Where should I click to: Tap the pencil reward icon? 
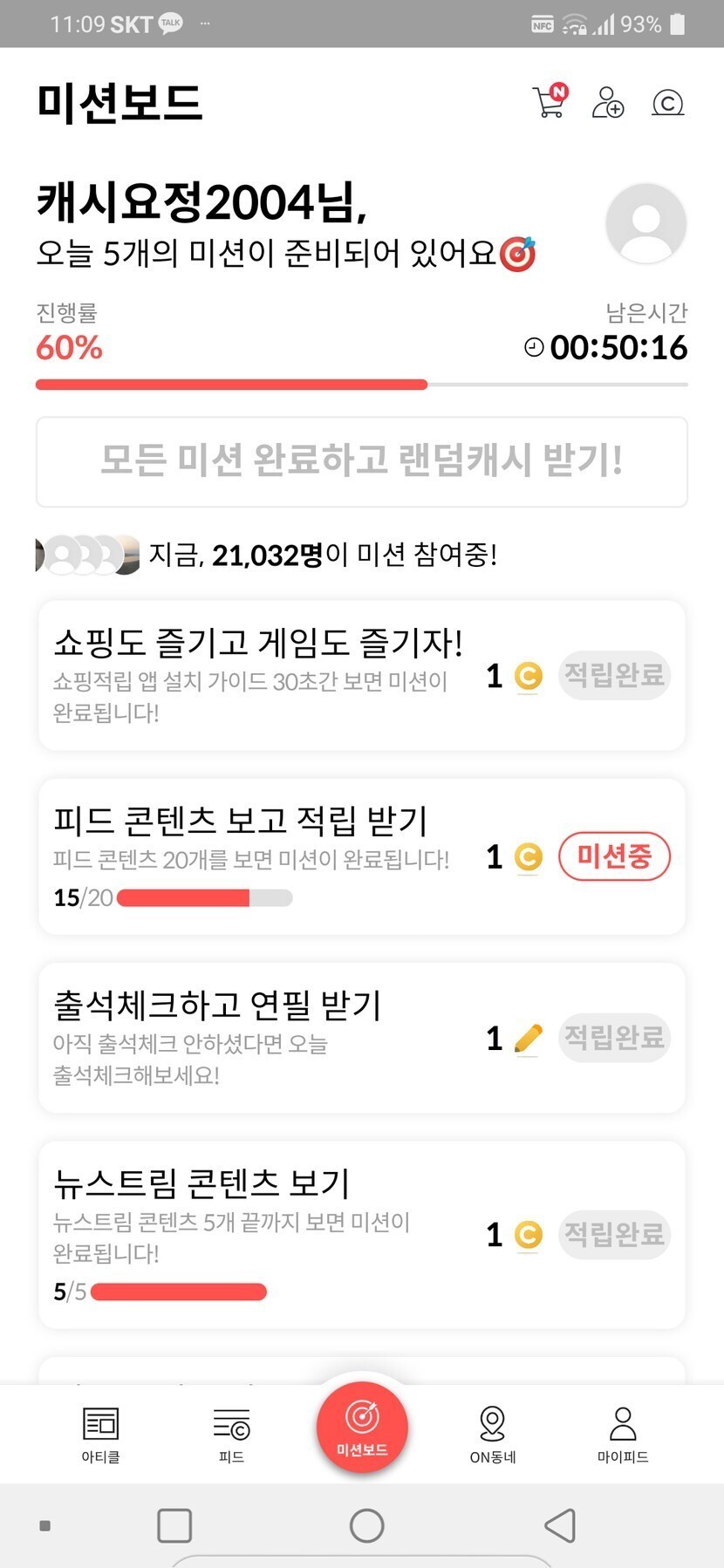[x=528, y=1038]
